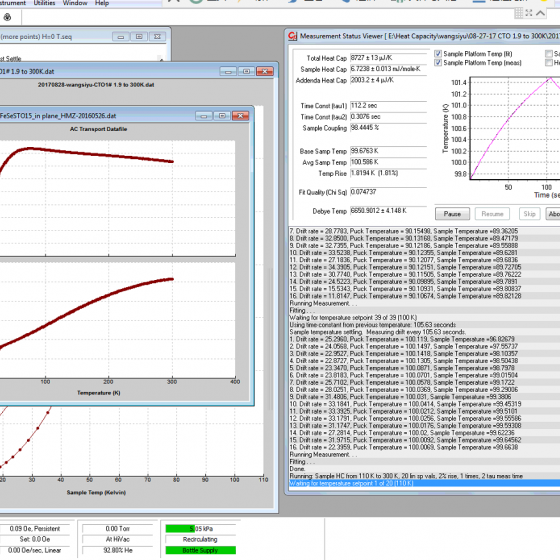Click the 'Temperature (K)' axis label in AC Transport window
Screen dimensions: 560x560
99,393
